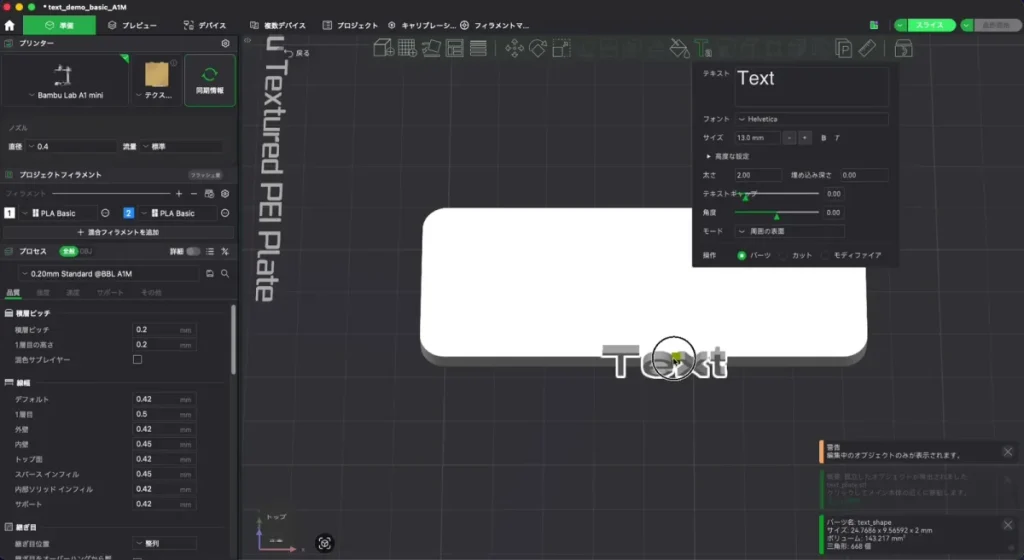This screenshot has width=1024, height=560.
Task: Click the スライス button
Action: click(x=930, y=25)
